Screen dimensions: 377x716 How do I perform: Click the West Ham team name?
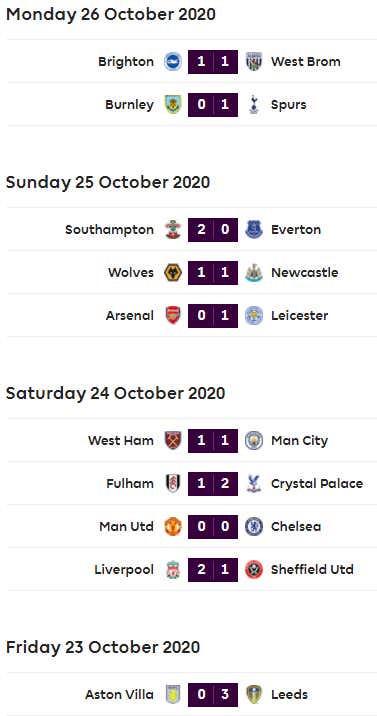(121, 441)
